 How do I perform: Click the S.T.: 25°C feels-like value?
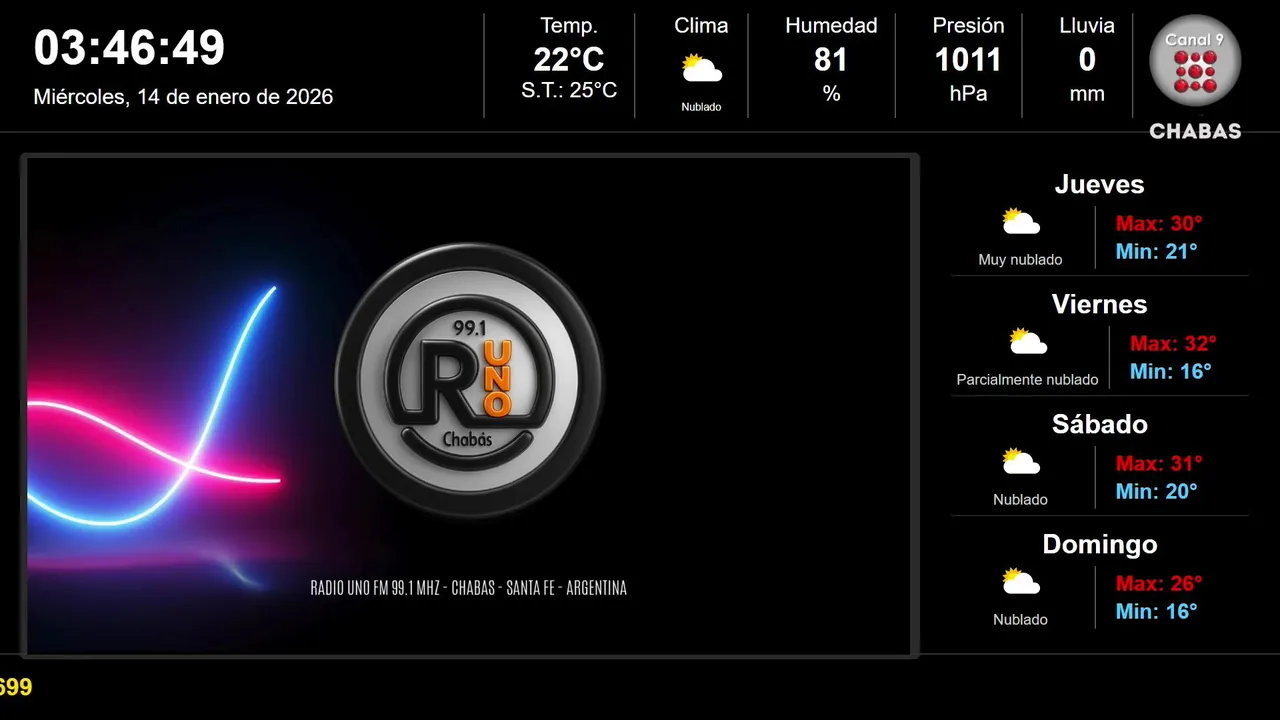tap(569, 91)
